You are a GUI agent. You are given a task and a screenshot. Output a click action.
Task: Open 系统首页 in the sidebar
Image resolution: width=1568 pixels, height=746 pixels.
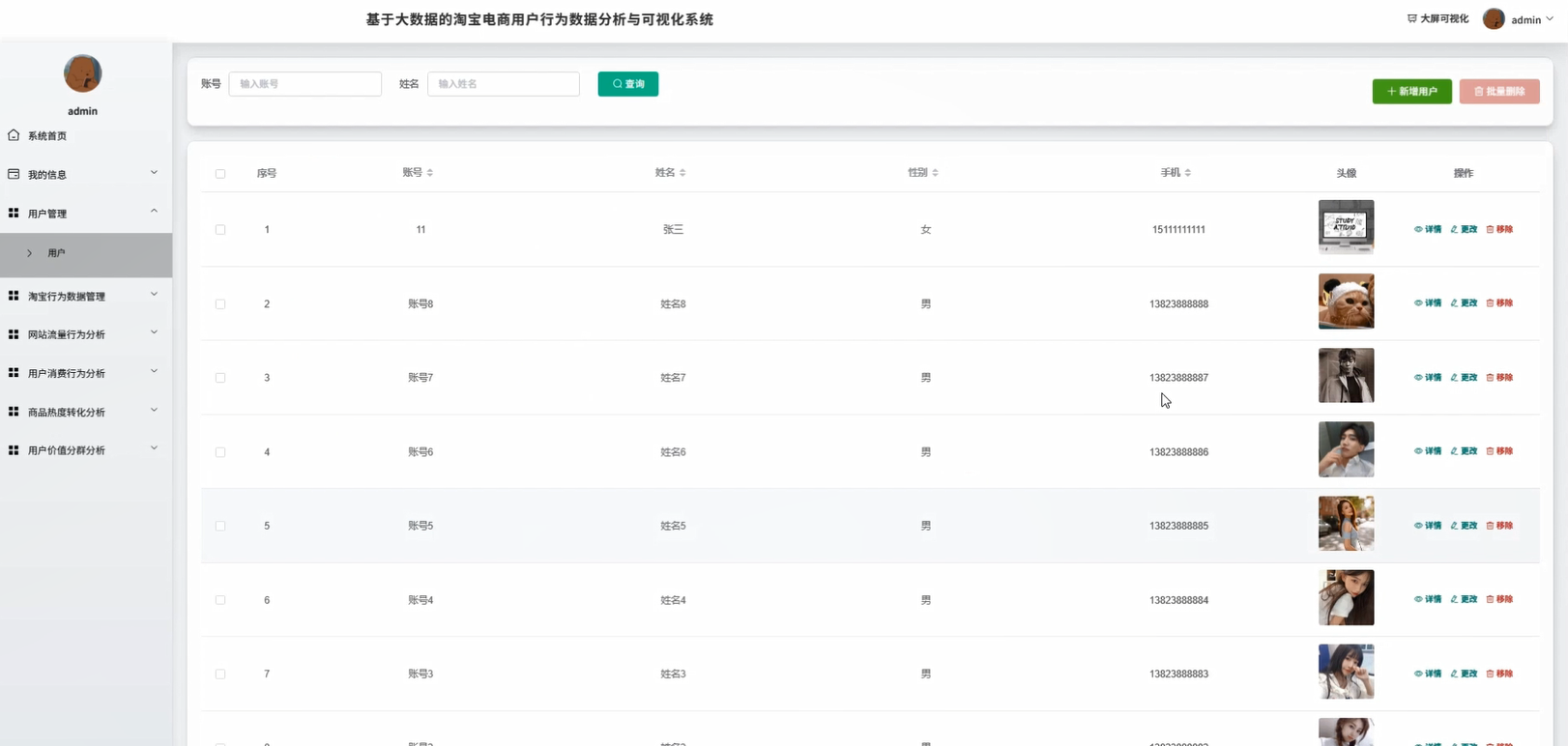pos(47,136)
